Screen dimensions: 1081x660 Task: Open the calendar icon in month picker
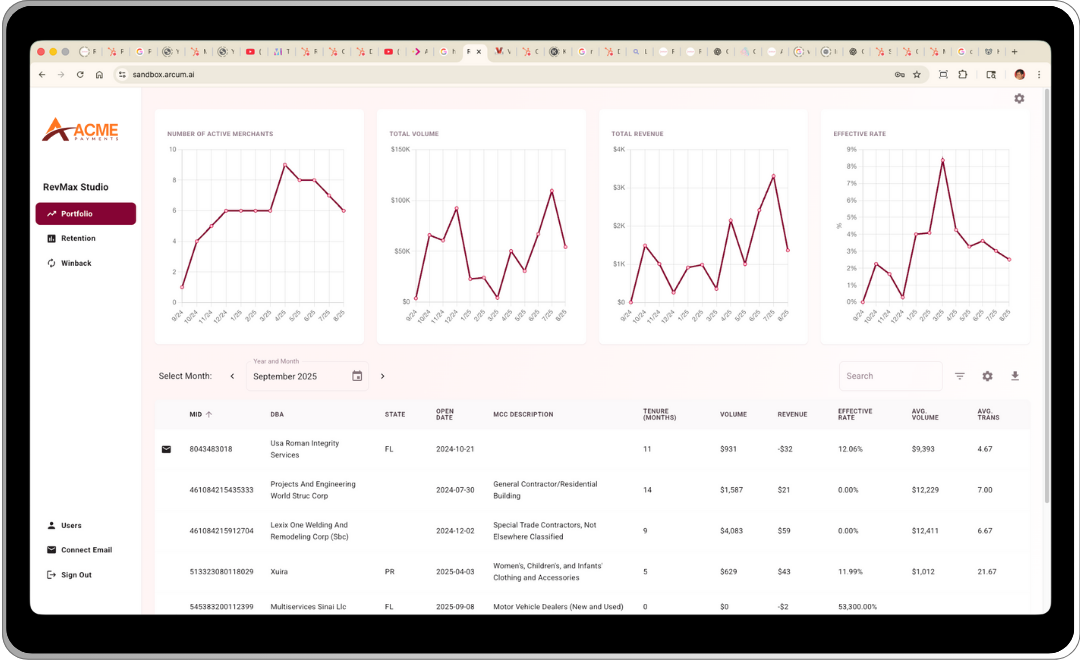[357, 376]
